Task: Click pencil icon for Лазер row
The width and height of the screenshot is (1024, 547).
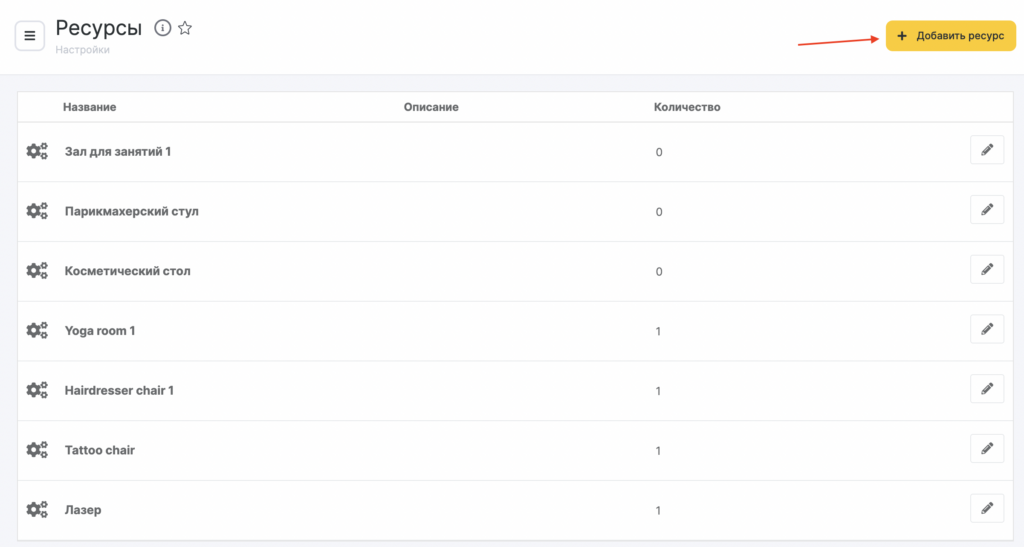Action: click(986, 508)
